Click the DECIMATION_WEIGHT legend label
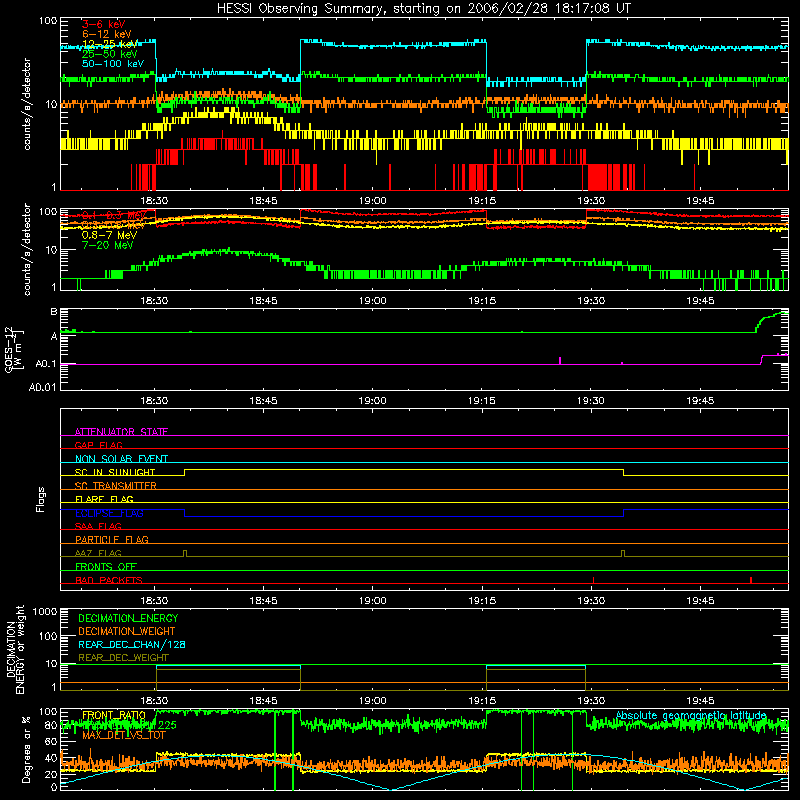 [x=127, y=631]
